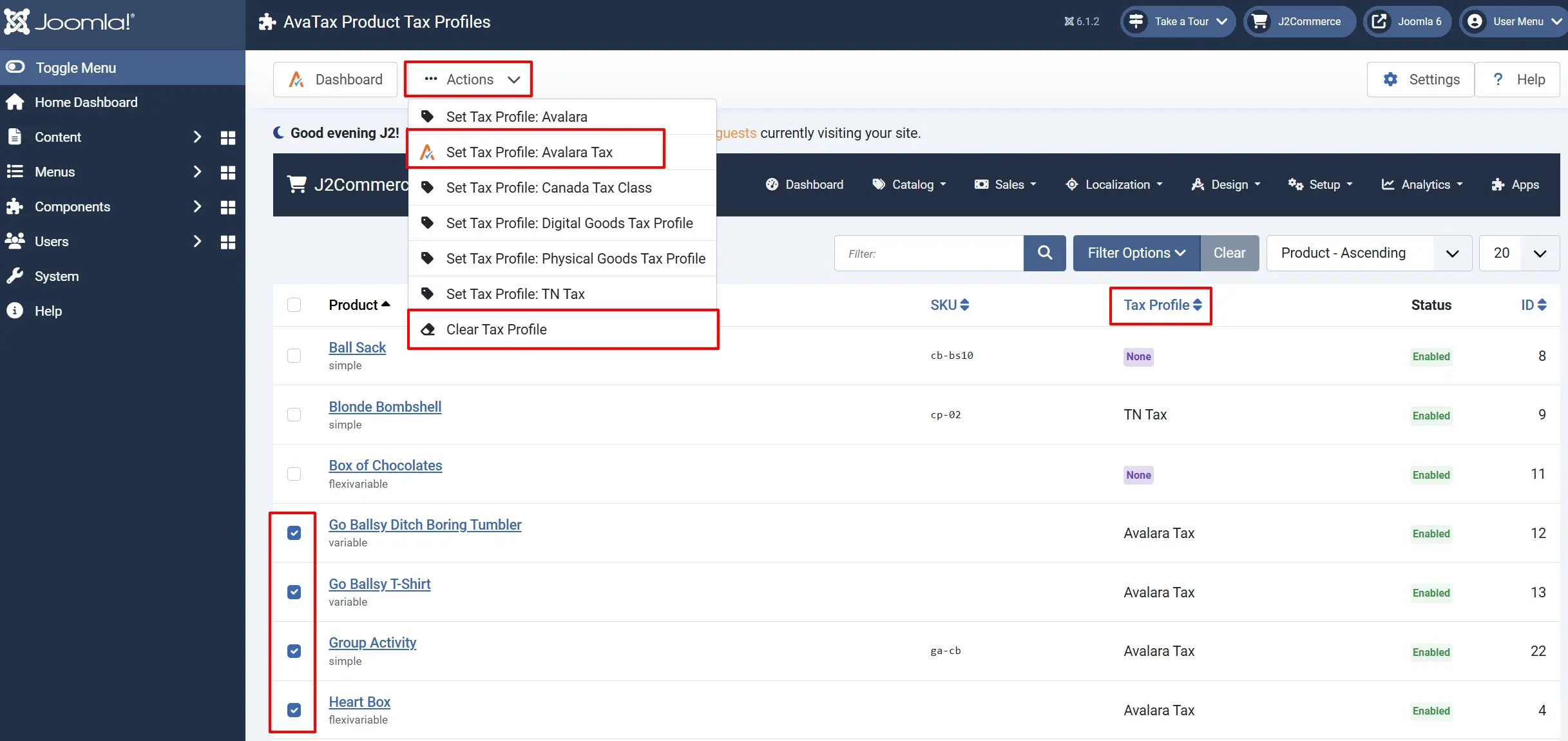Viewport: 1568px width, 741px height.
Task: Click the magnifier search button
Action: coord(1045,253)
